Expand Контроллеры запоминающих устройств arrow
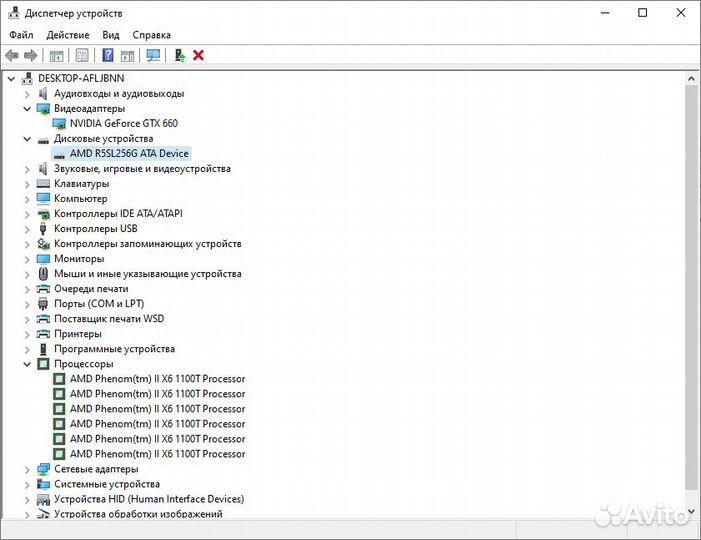 tap(27, 244)
